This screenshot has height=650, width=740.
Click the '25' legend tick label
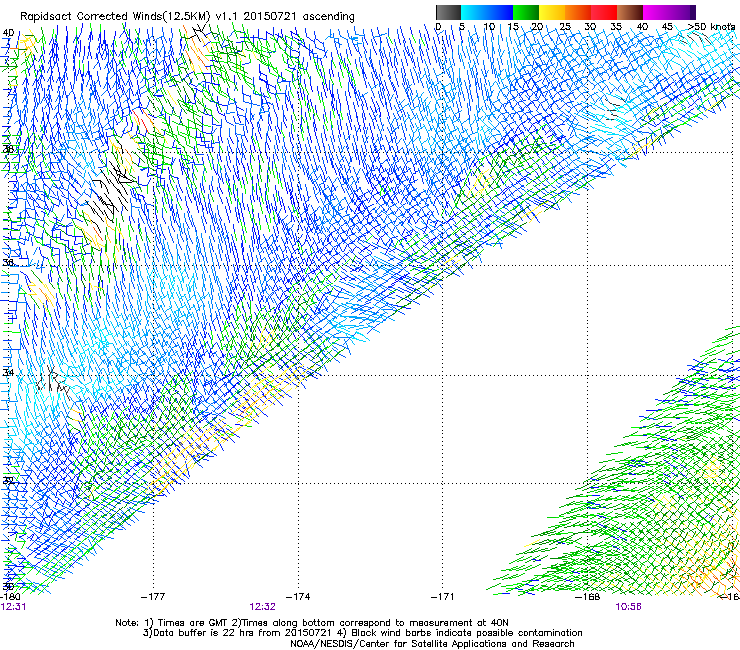565,27
